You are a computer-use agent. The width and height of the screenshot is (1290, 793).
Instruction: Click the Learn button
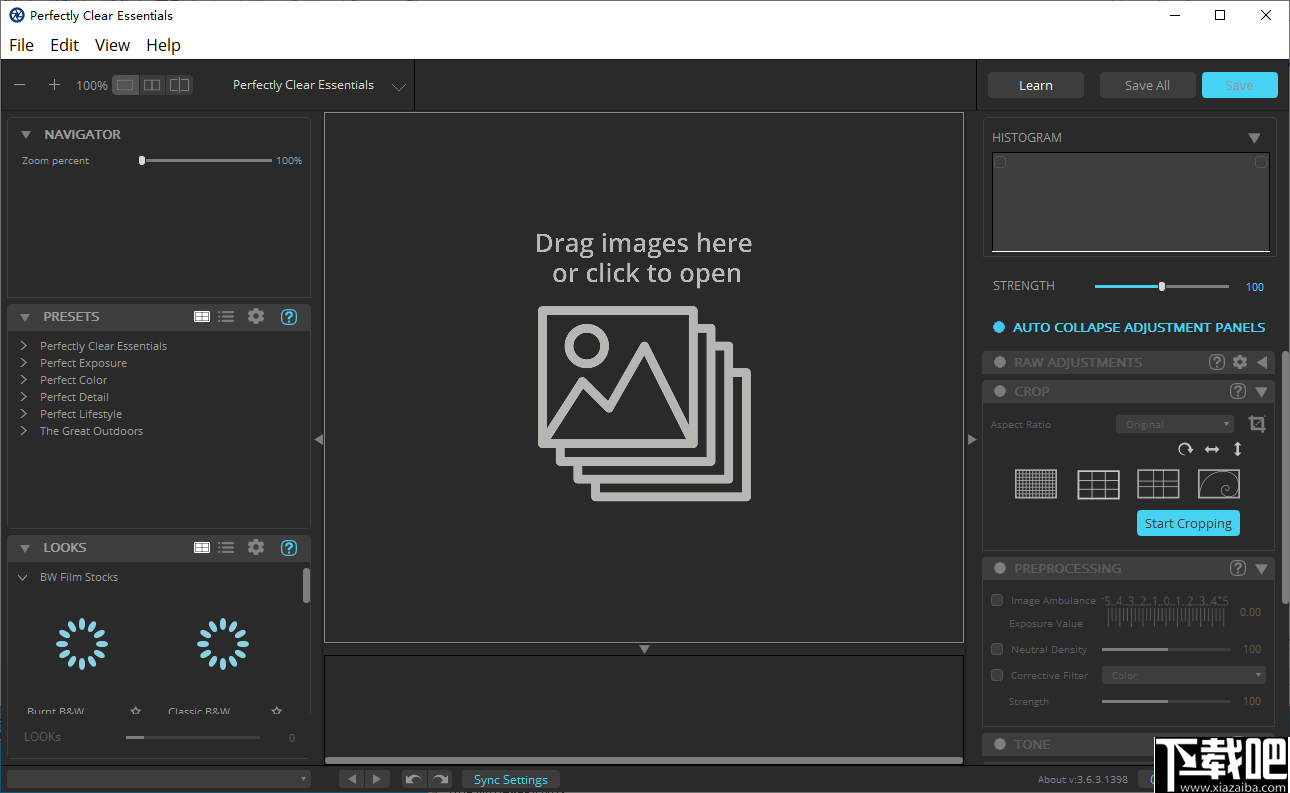(1036, 85)
